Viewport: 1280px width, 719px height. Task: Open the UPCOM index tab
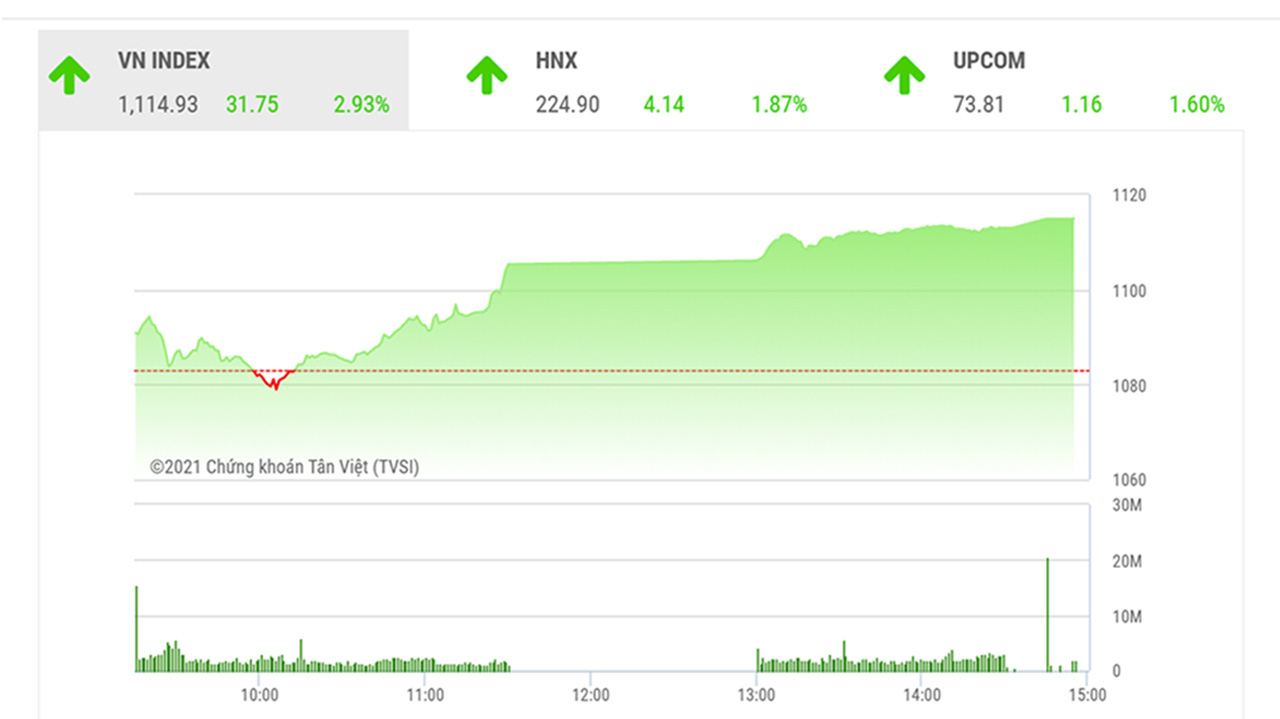[x=1058, y=80]
